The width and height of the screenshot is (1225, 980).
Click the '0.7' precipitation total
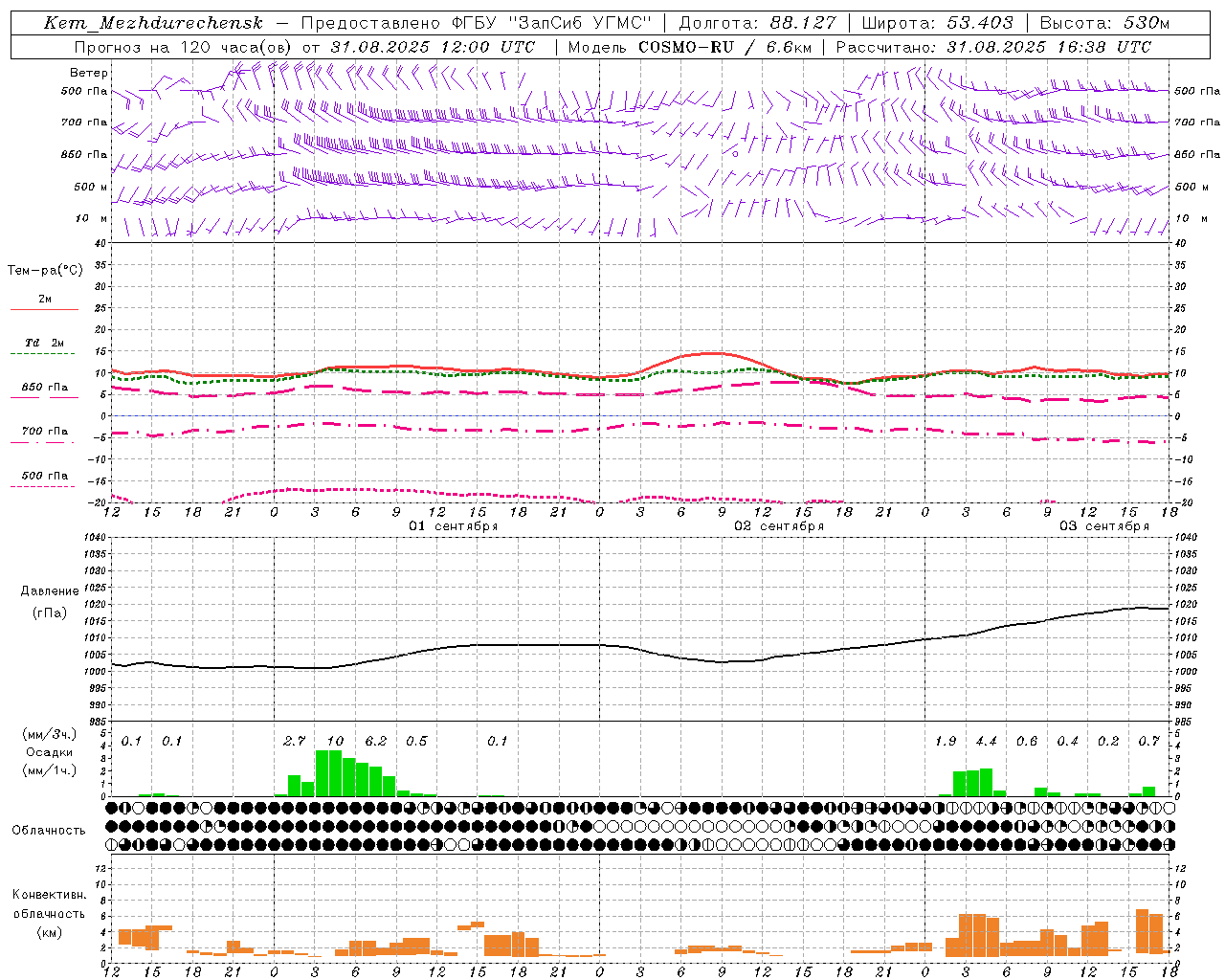(1148, 742)
